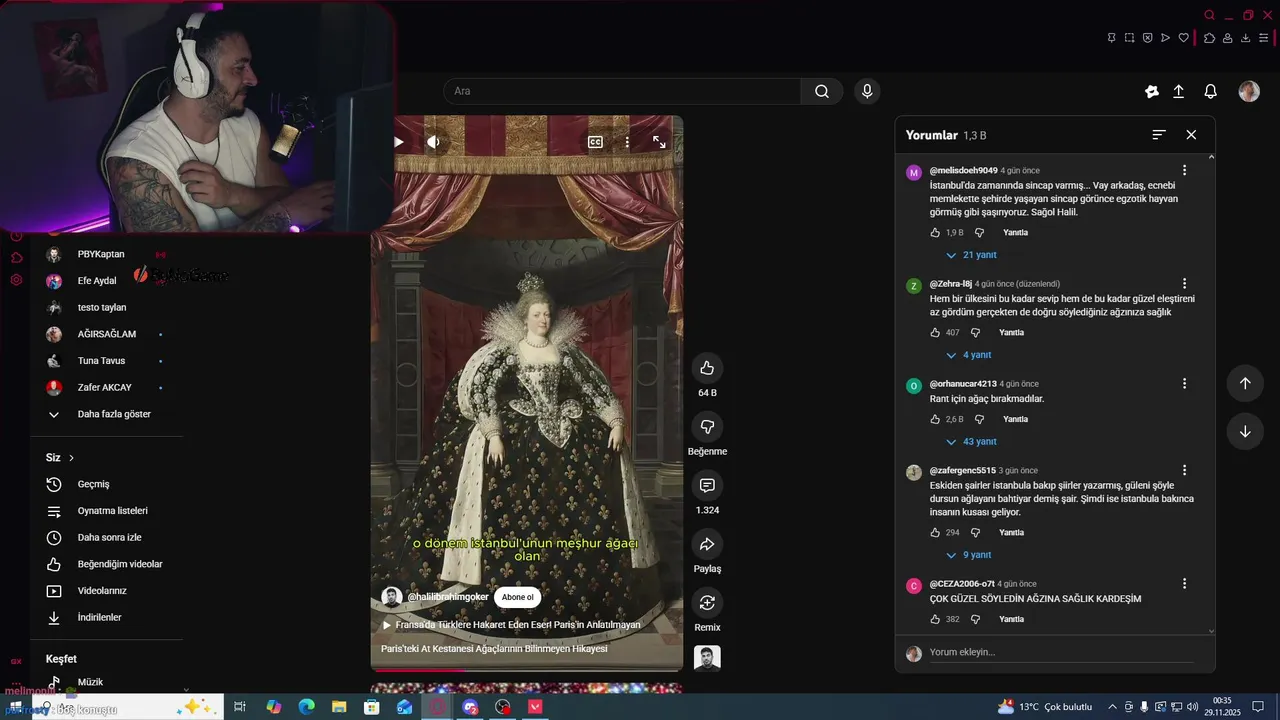Open the browser downloads icon
Screen dimensions: 1280x720
[x=1246, y=38]
